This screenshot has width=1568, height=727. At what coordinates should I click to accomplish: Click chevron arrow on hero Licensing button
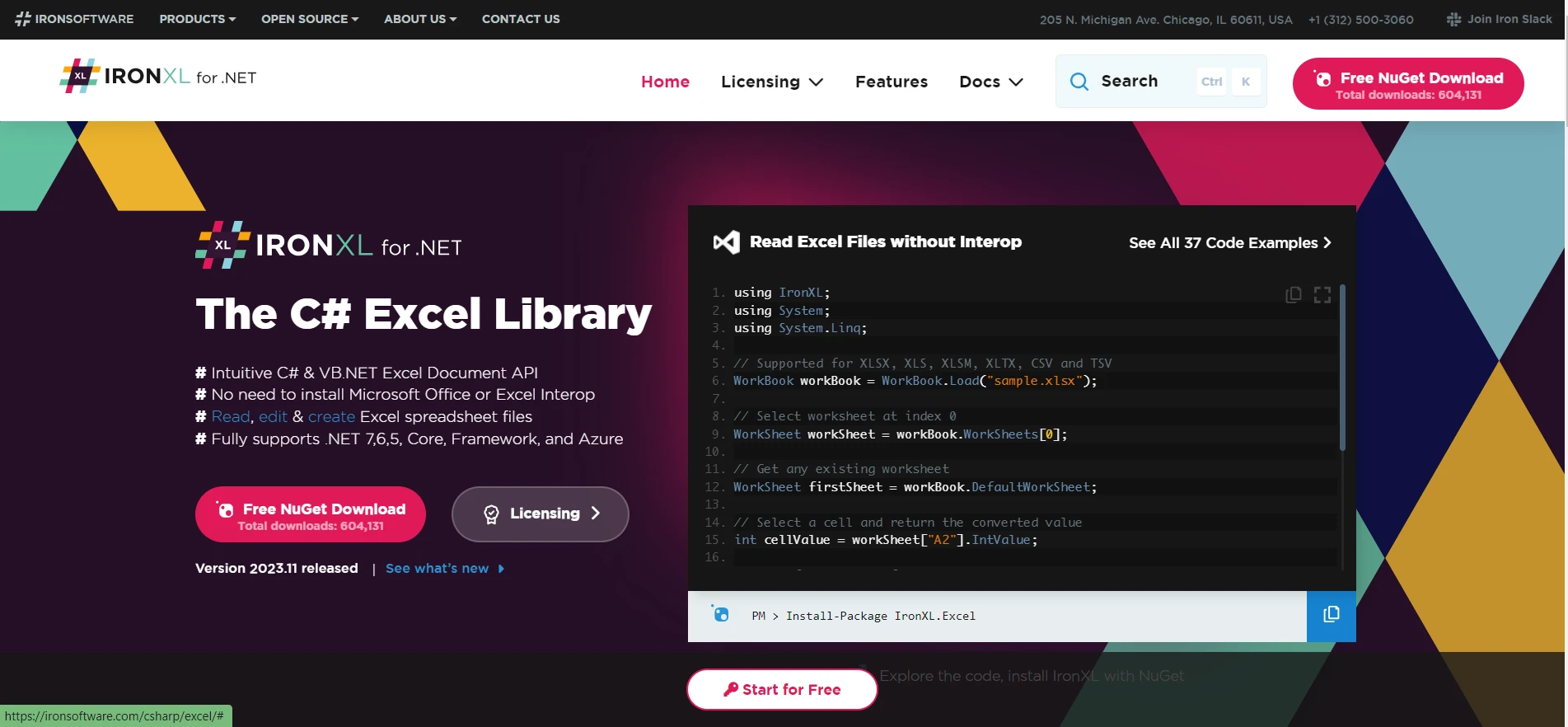pyautogui.click(x=596, y=514)
